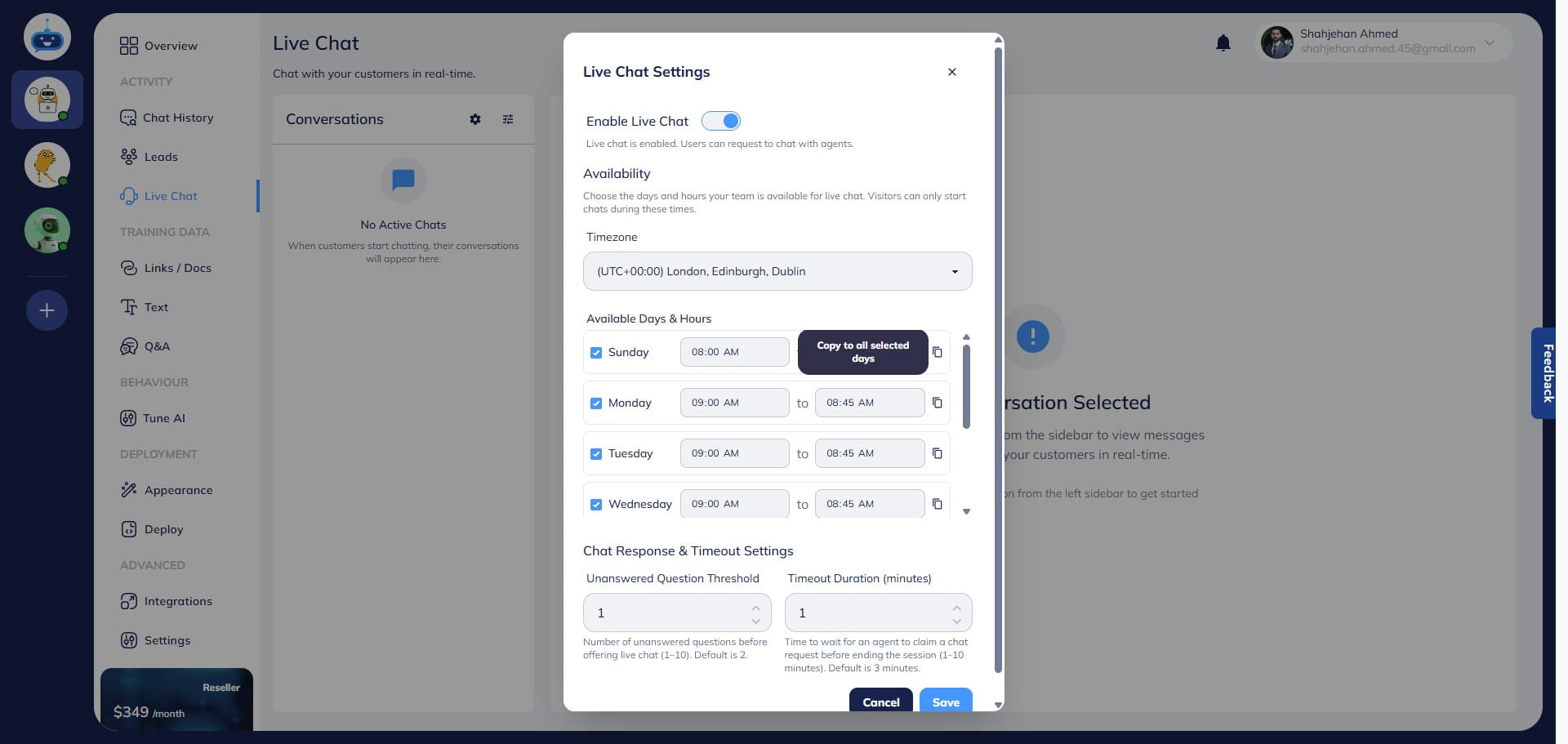
Task: Save the live chat settings
Action: 945,702
